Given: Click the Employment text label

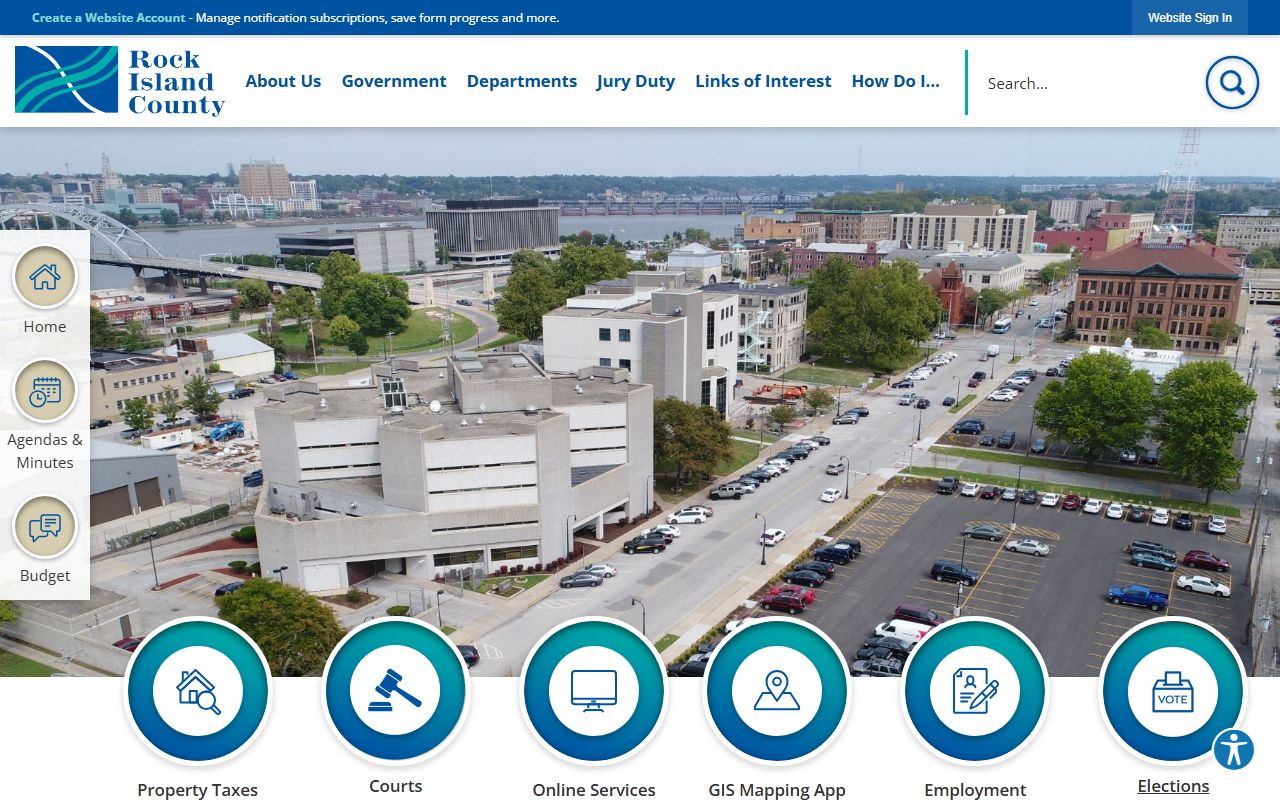Looking at the screenshot, I should 975,790.
